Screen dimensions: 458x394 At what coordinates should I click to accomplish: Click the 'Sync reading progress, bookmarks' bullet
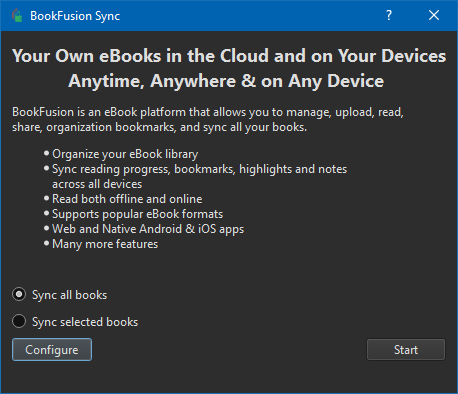coord(199,169)
